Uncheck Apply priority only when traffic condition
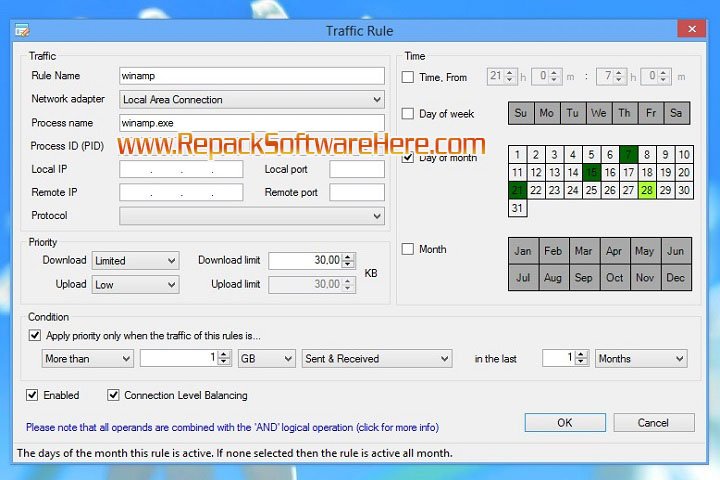 (x=35, y=335)
